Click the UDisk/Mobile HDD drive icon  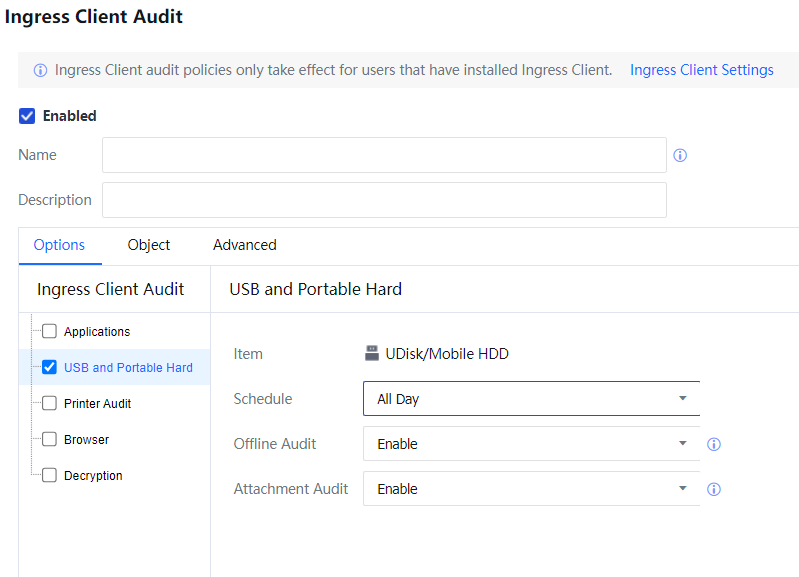click(x=372, y=353)
